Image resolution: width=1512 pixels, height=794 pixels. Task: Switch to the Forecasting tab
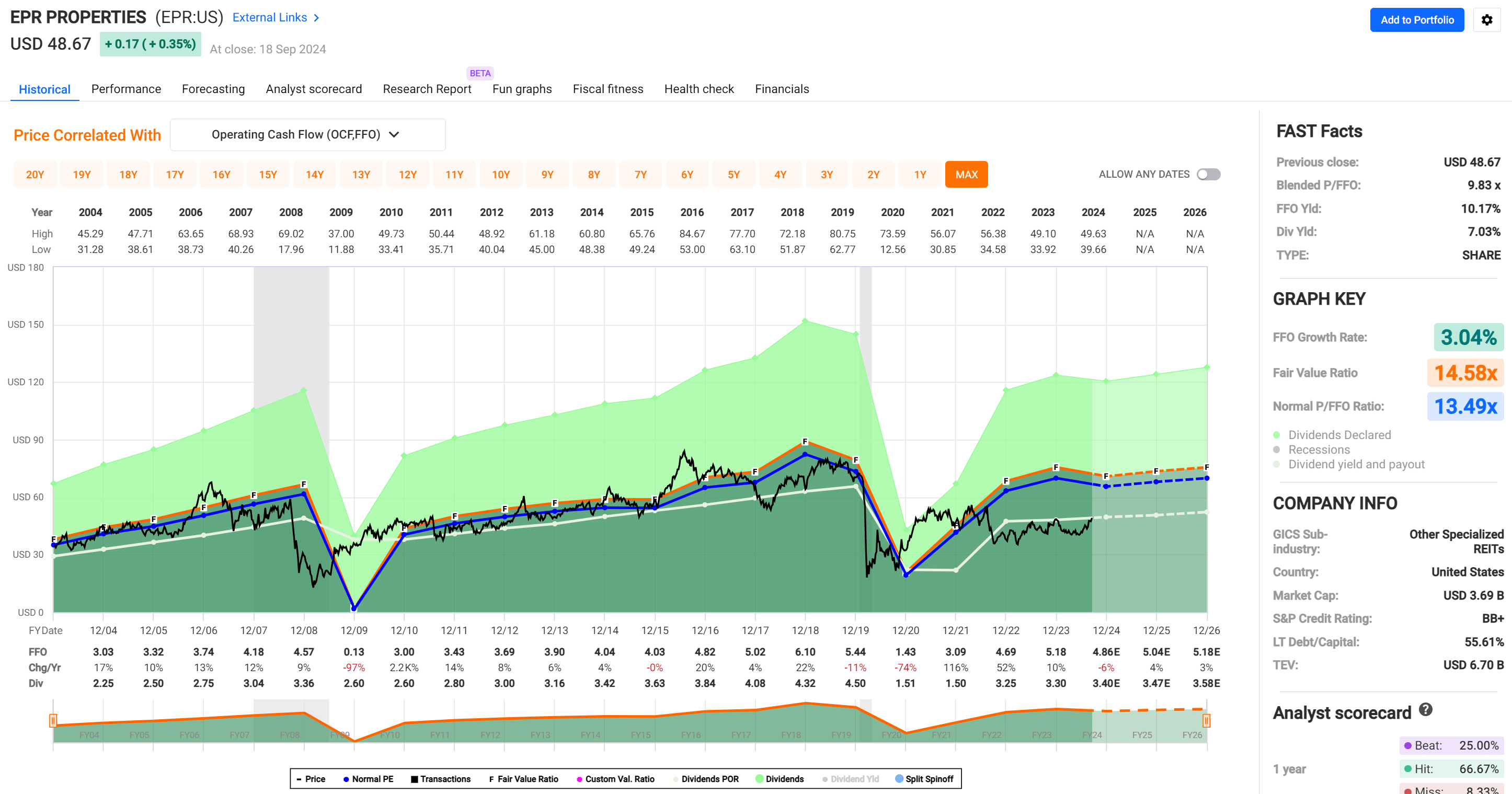(213, 89)
